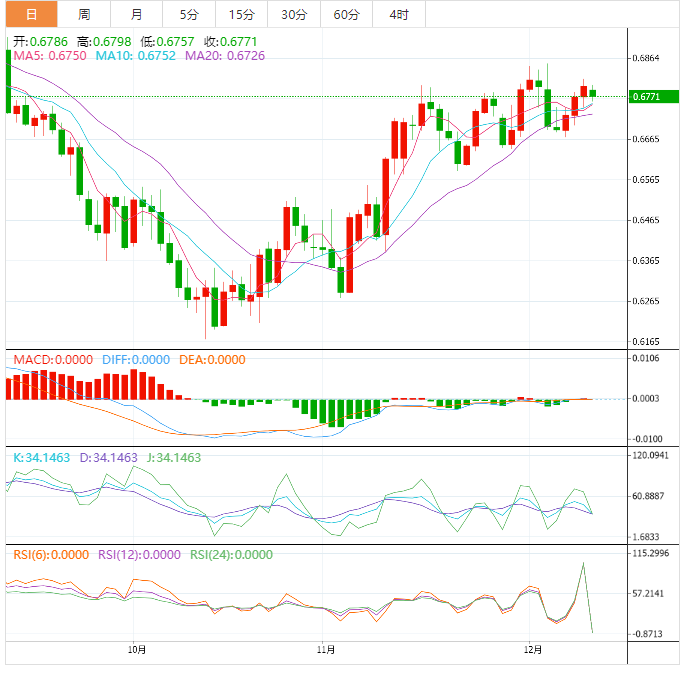Click the 高:0.6798 high price text
This screenshot has width=682, height=675.
point(104,42)
